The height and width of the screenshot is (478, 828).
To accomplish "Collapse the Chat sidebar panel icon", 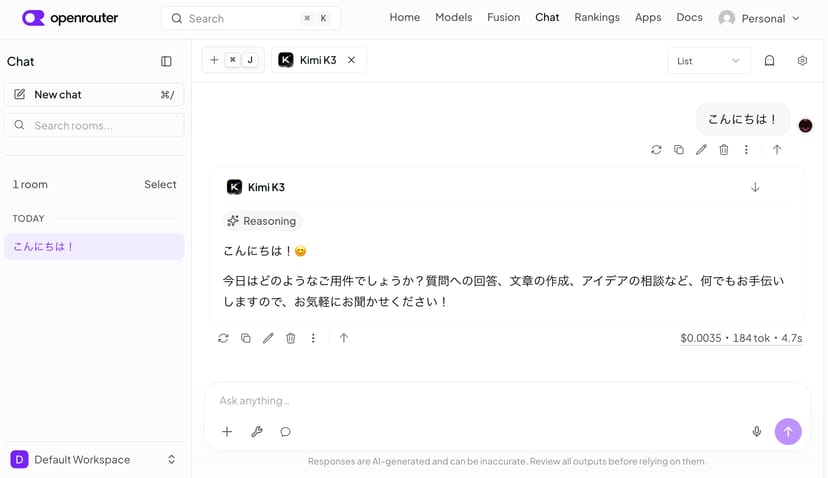I will (166, 61).
